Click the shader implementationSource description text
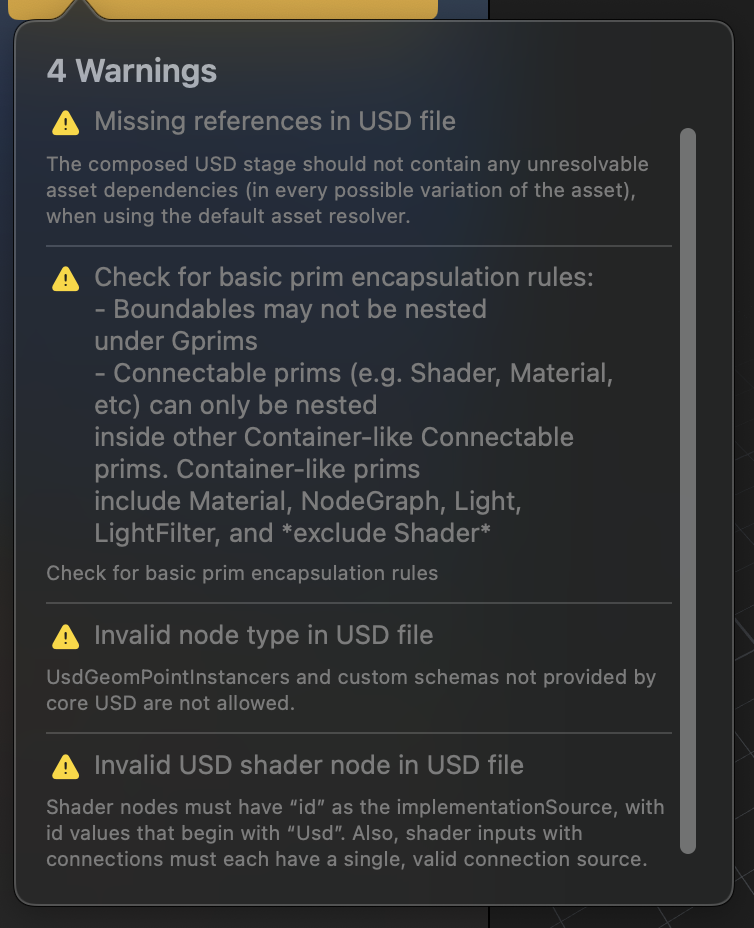This screenshot has width=754, height=928. (355, 832)
